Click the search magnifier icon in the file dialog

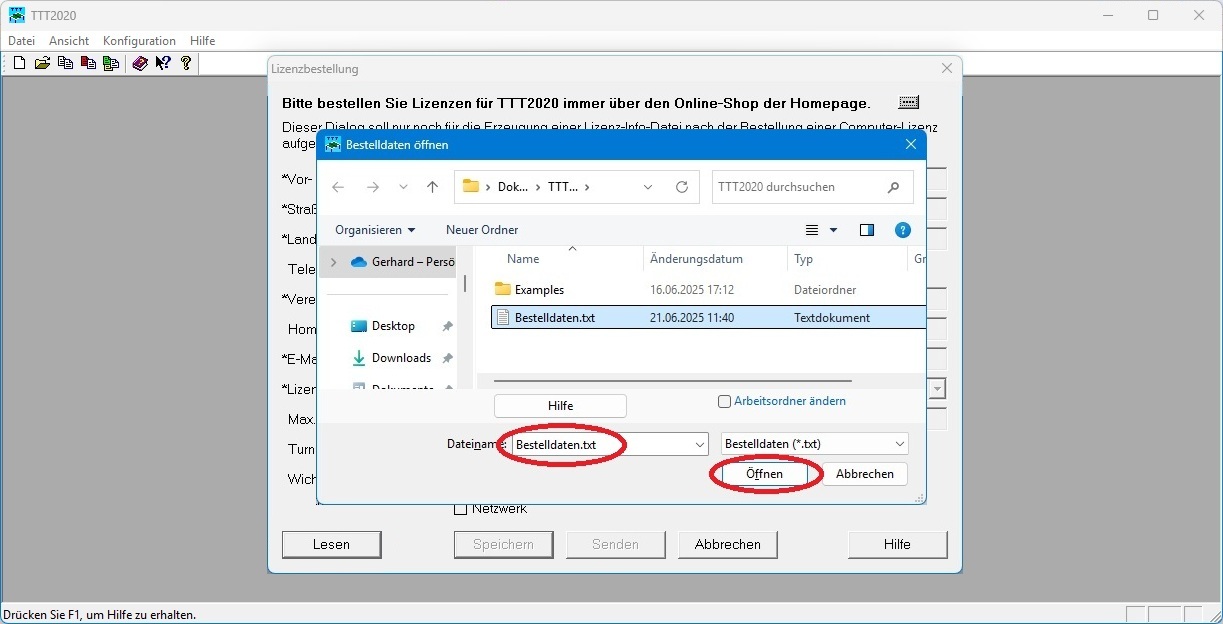click(893, 187)
